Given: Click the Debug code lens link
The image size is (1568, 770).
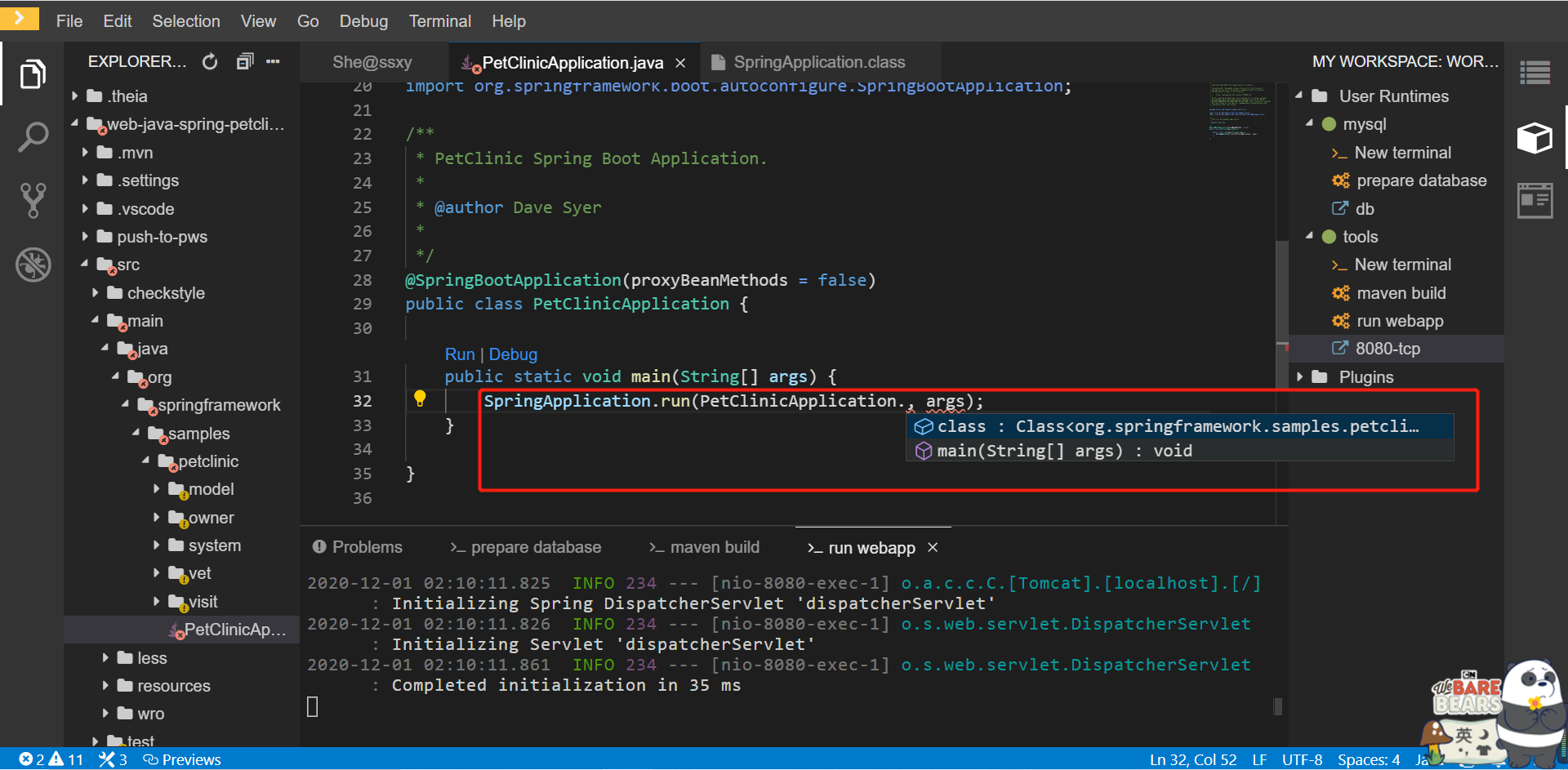Looking at the screenshot, I should pos(513,354).
